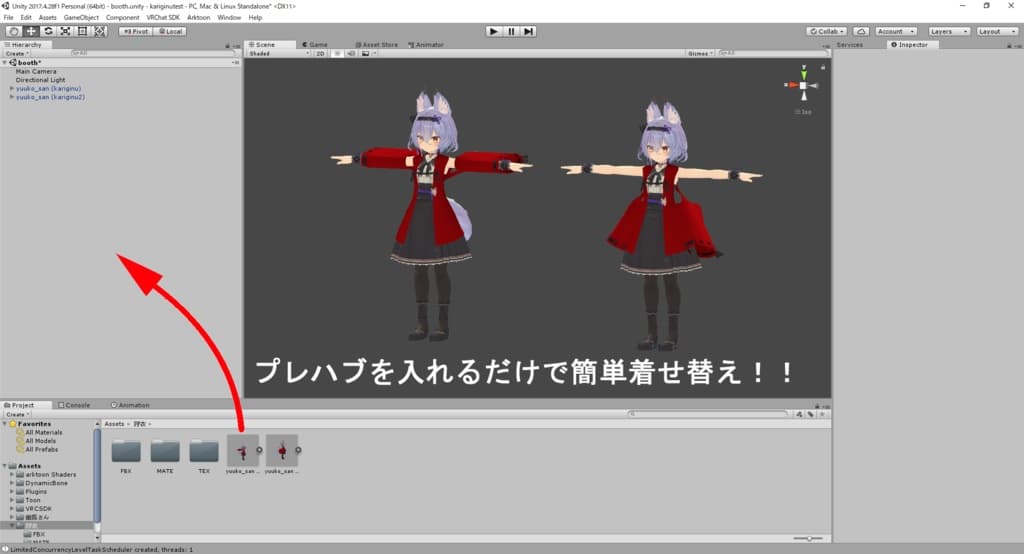Open the Help menu
The width and height of the screenshot is (1024, 554).
click(255, 18)
